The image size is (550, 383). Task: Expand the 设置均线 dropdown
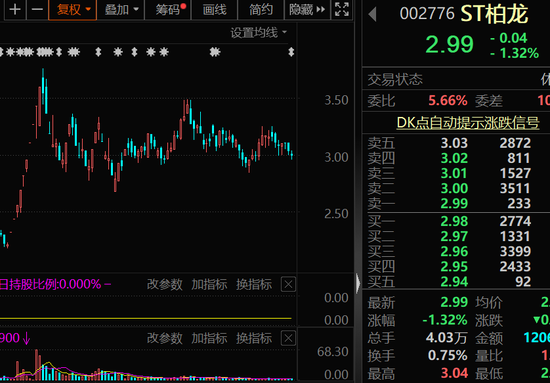[259, 33]
